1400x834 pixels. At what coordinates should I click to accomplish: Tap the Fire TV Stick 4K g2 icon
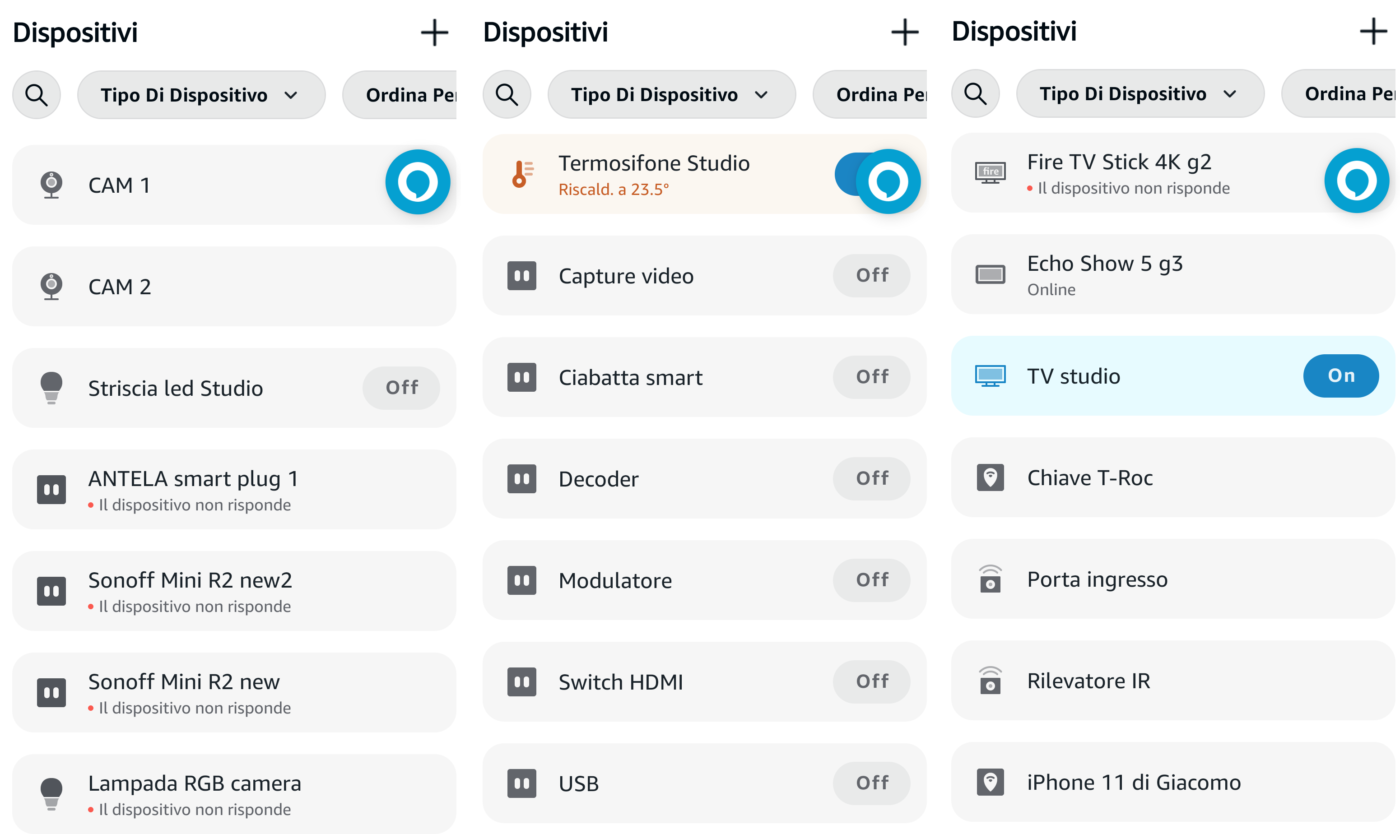click(x=990, y=172)
